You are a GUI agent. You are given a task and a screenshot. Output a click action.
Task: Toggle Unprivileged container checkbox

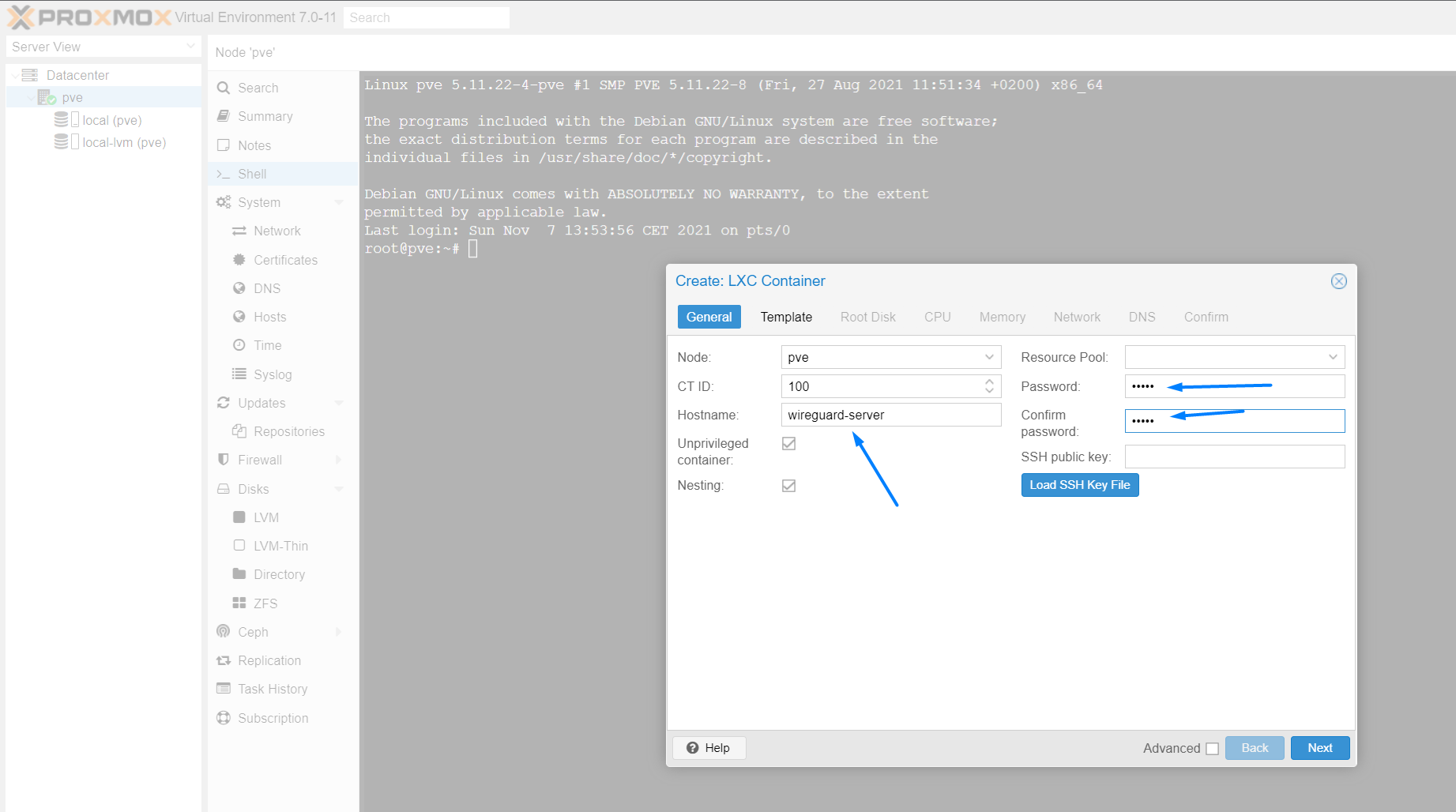788,443
